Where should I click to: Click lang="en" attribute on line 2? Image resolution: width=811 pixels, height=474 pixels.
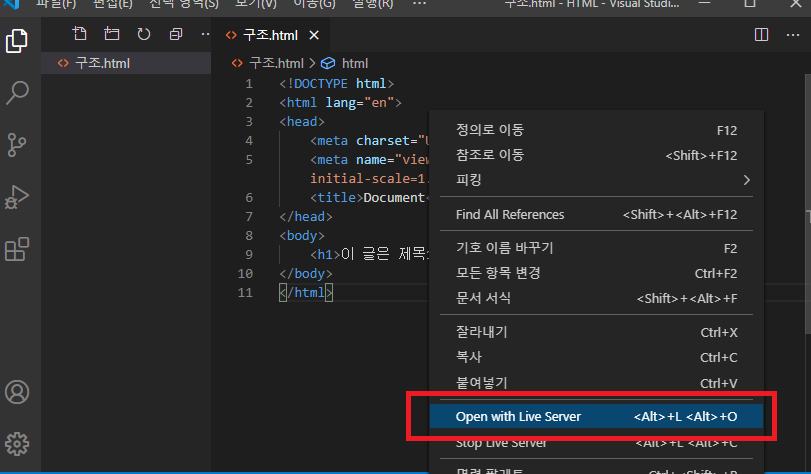click(x=359, y=102)
